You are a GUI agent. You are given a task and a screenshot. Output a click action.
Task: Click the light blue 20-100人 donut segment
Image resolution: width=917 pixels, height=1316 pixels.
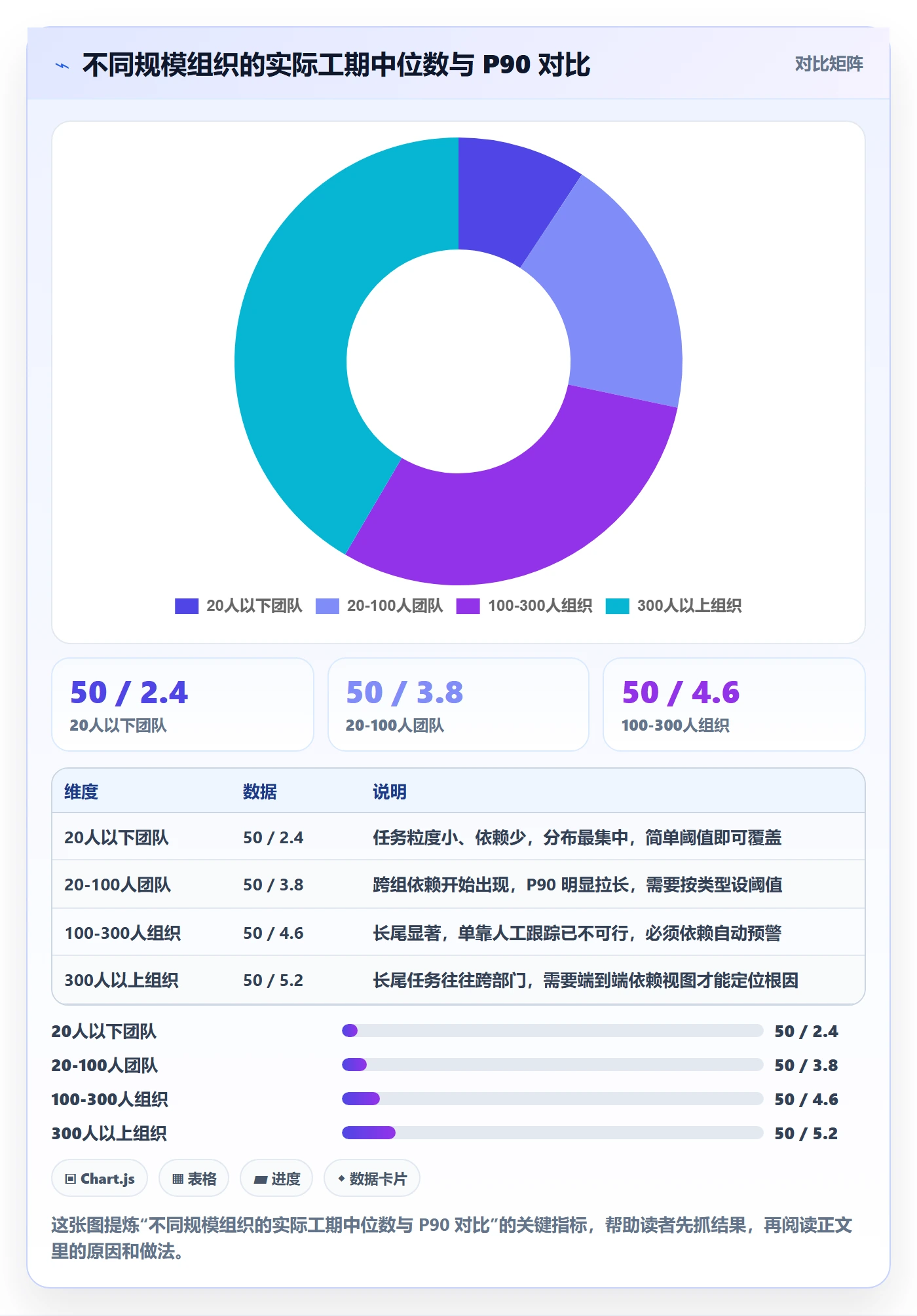616,301
